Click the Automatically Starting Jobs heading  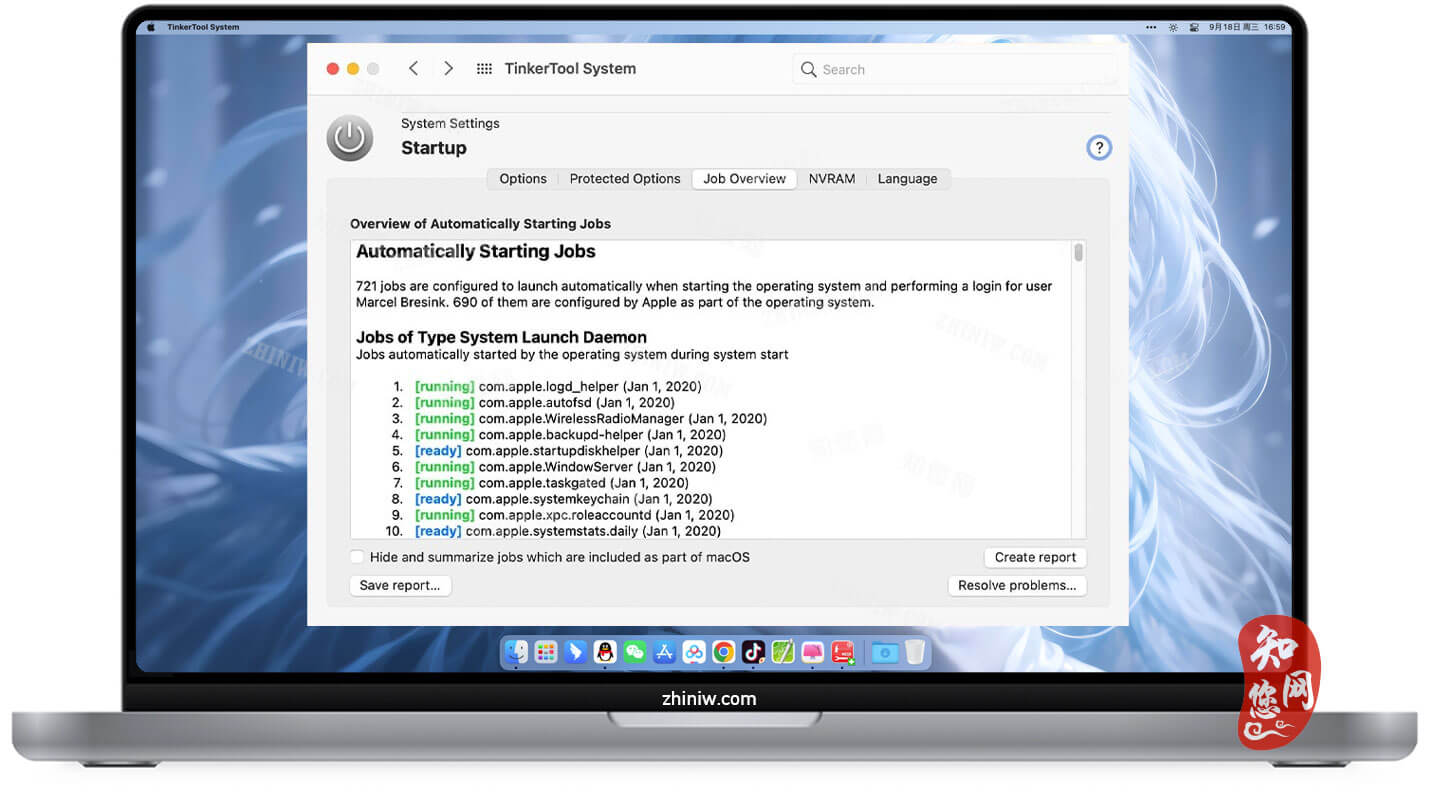pyautogui.click(x=476, y=251)
